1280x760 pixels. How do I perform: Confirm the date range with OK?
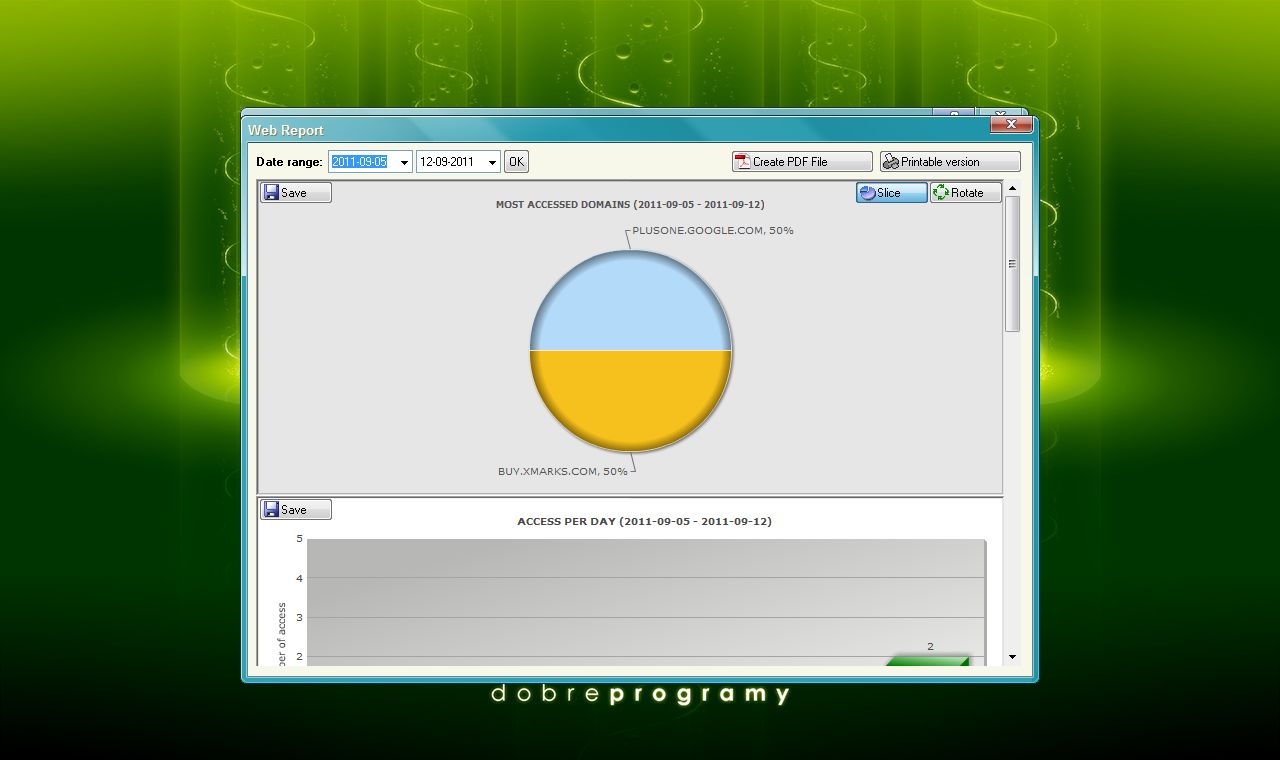tap(516, 162)
